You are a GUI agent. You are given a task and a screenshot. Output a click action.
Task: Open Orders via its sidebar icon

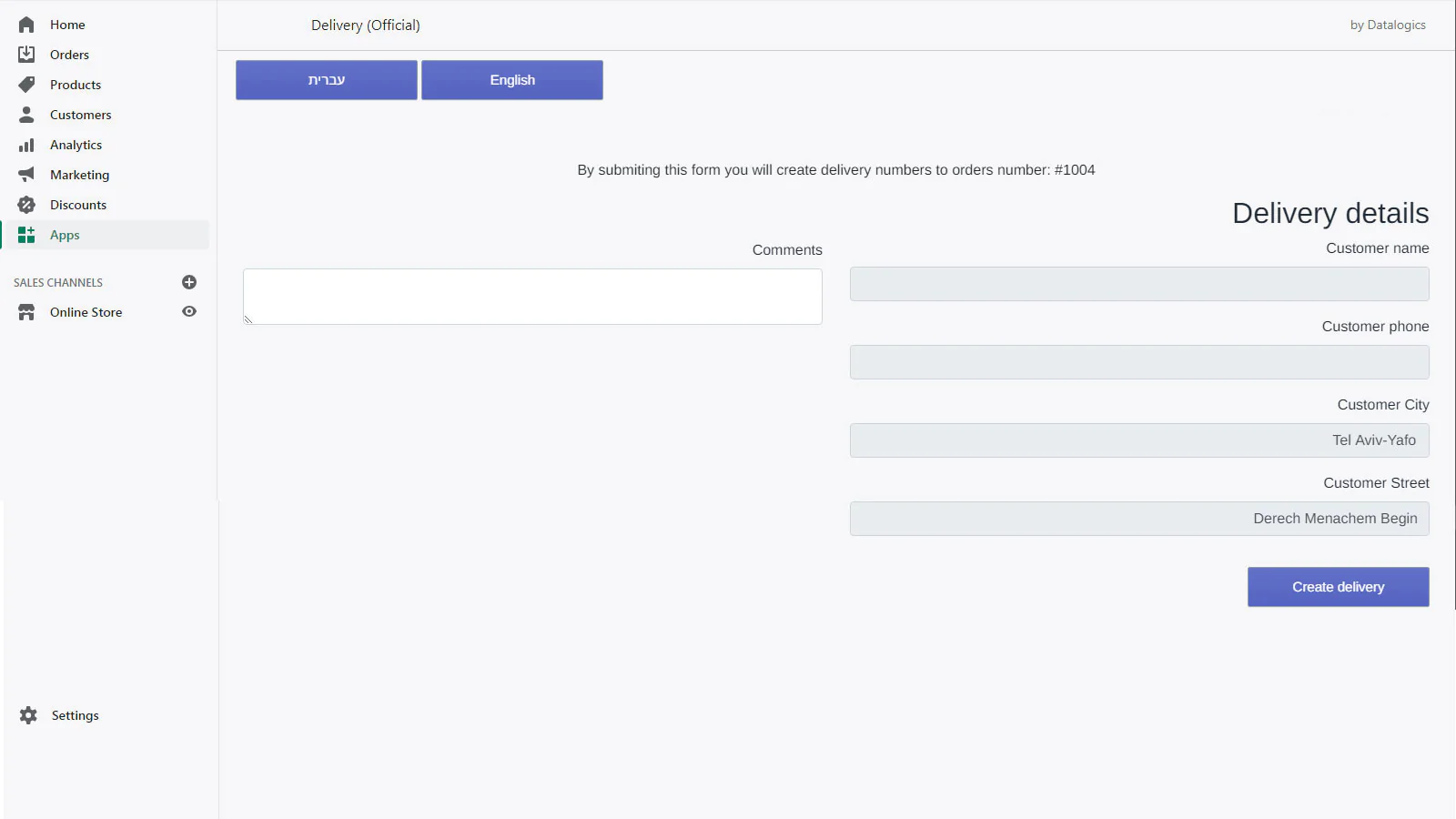click(x=26, y=55)
